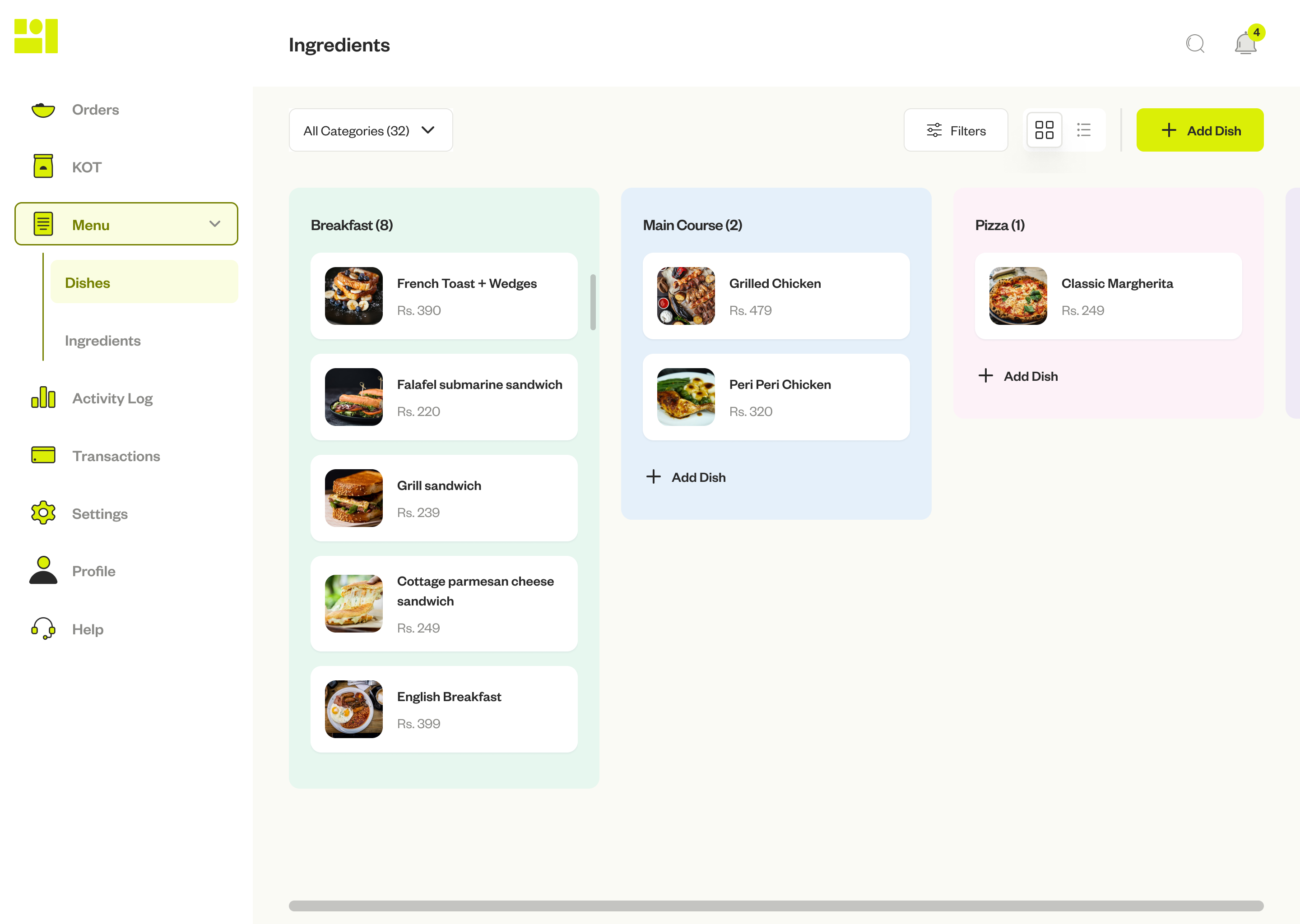Open Grilled Chicken dish photo
The image size is (1300, 924).
click(686, 296)
